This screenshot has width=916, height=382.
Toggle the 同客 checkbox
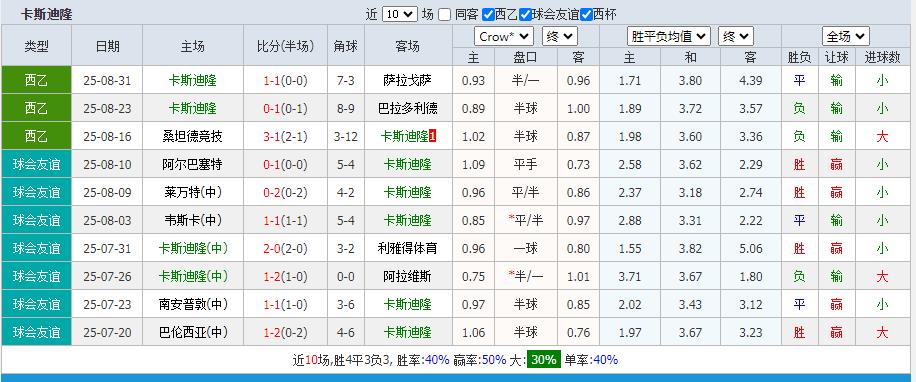tap(445, 15)
